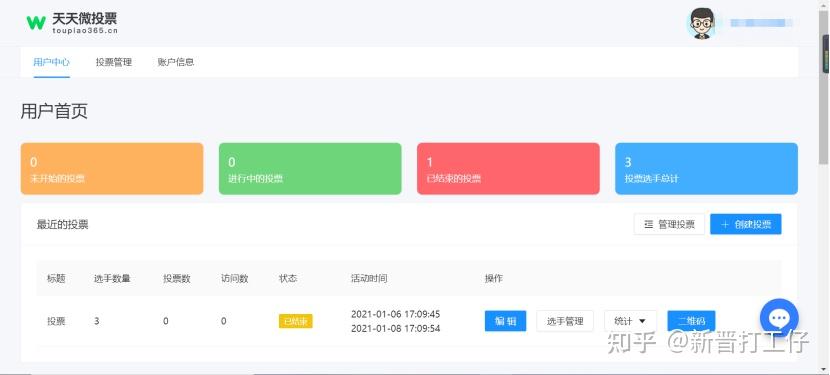Click the 创建投票 button

pyautogui.click(x=745, y=224)
